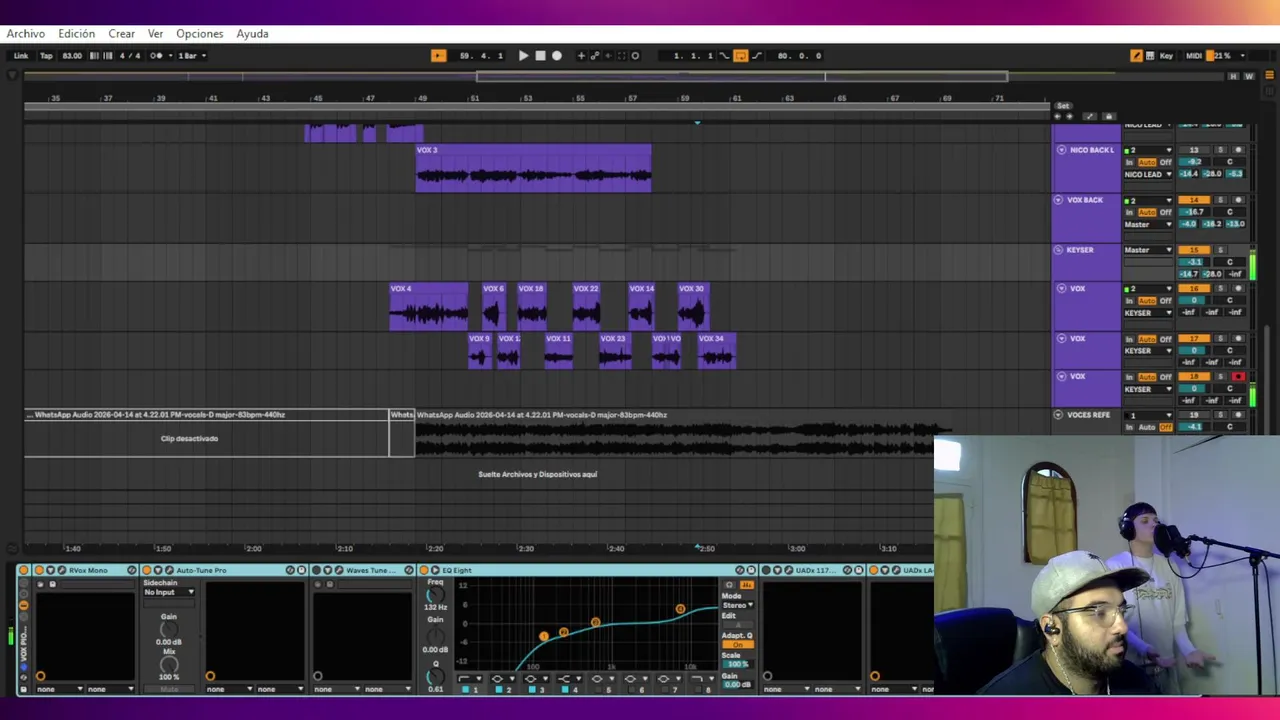Open VOX BACK Master output dropdown
The image size is (1280, 720).
point(1148,224)
